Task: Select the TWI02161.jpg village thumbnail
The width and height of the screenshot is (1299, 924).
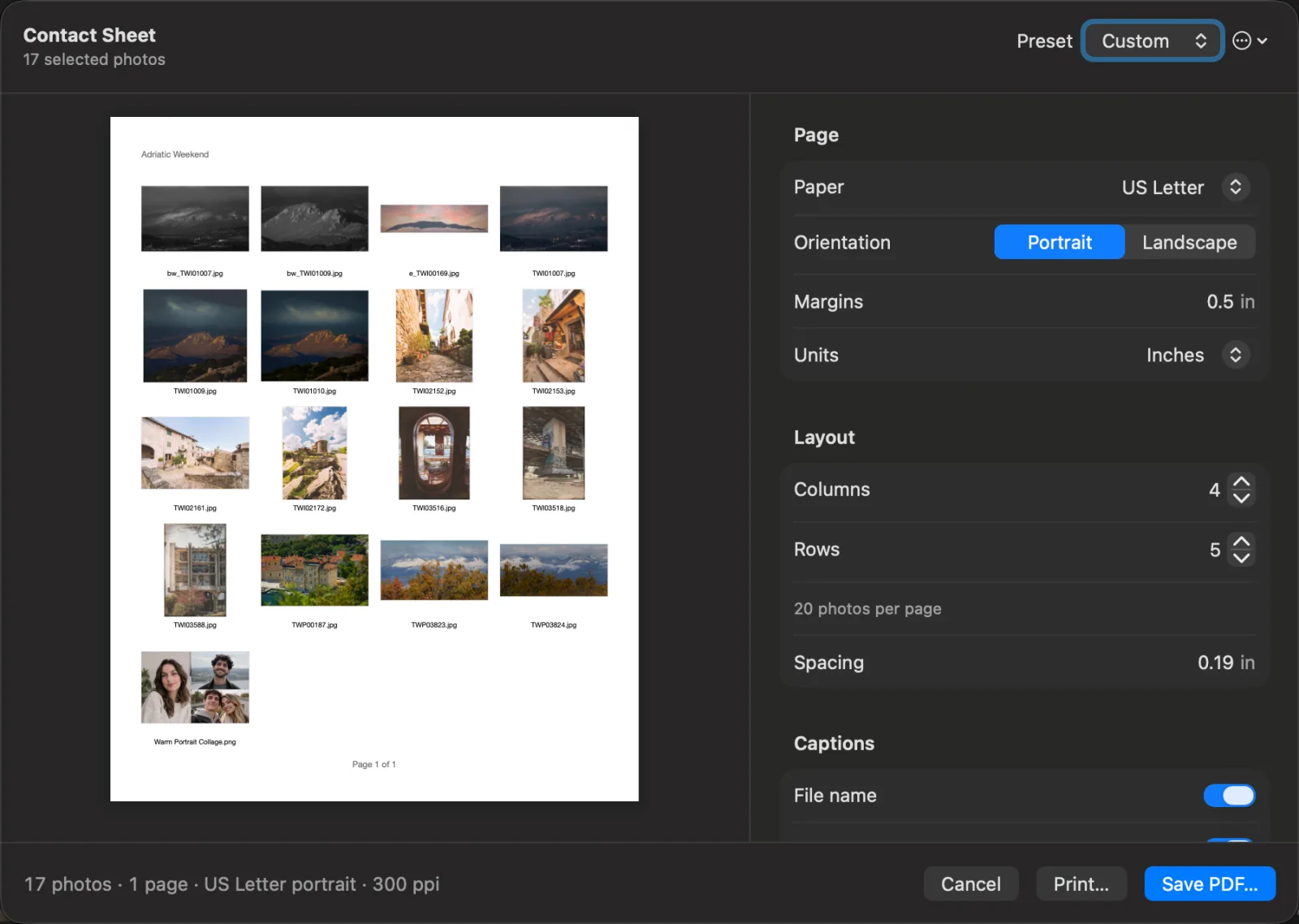Action: click(195, 453)
